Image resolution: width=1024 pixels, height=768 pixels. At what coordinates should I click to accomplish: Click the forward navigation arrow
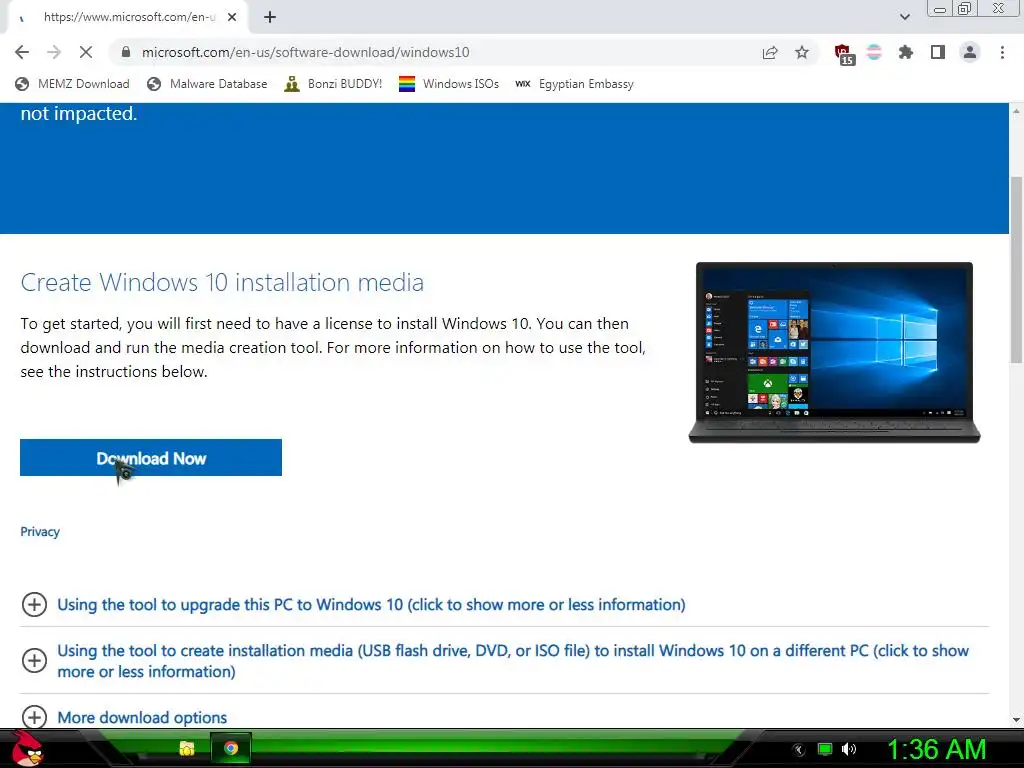point(54,52)
